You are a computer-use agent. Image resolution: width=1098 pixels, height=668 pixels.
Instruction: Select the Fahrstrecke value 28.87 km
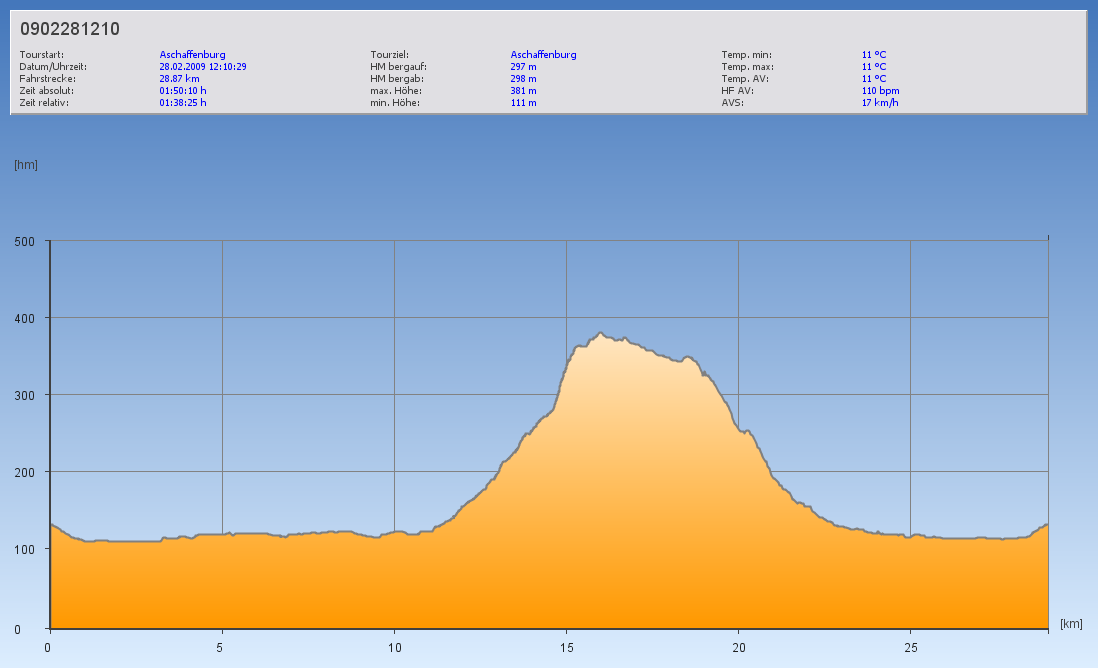(x=179, y=78)
